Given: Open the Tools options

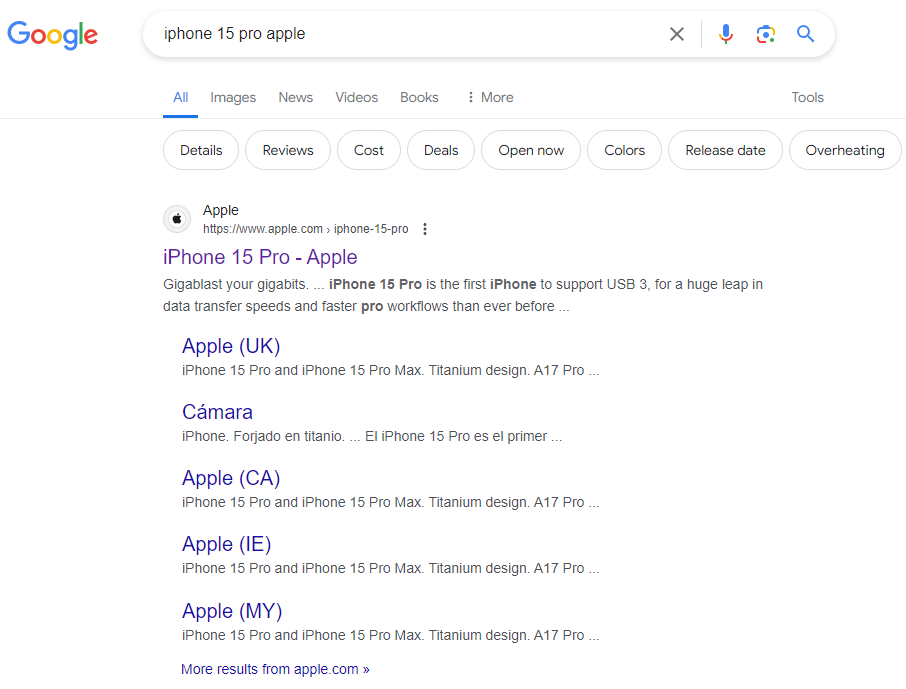Looking at the screenshot, I should [x=807, y=97].
